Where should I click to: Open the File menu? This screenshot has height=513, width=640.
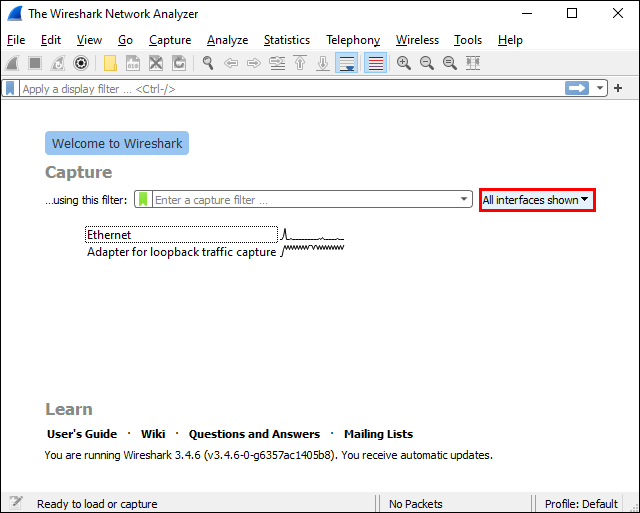(16, 40)
